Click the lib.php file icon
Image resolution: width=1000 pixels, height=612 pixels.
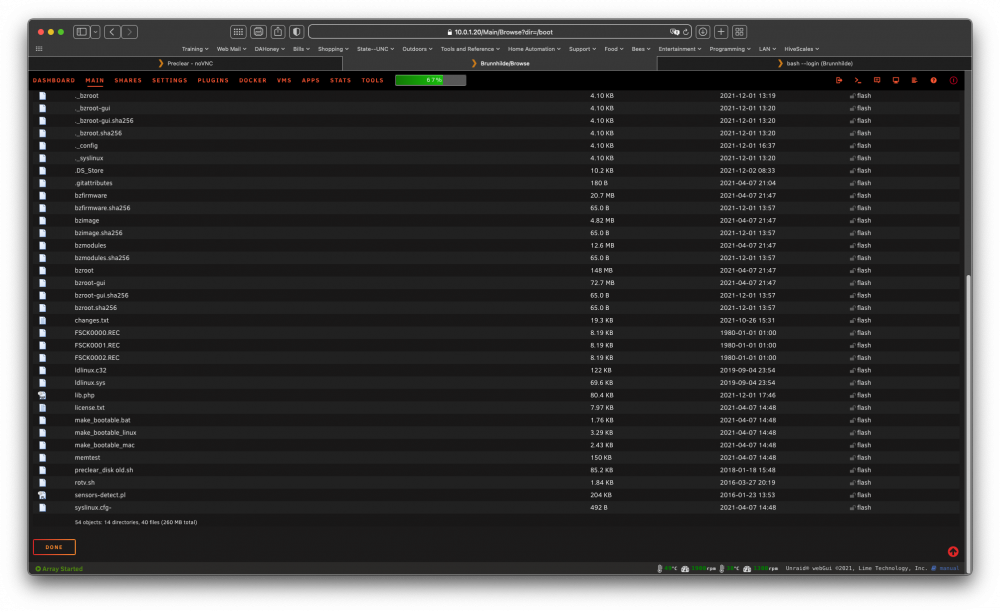click(x=42, y=395)
